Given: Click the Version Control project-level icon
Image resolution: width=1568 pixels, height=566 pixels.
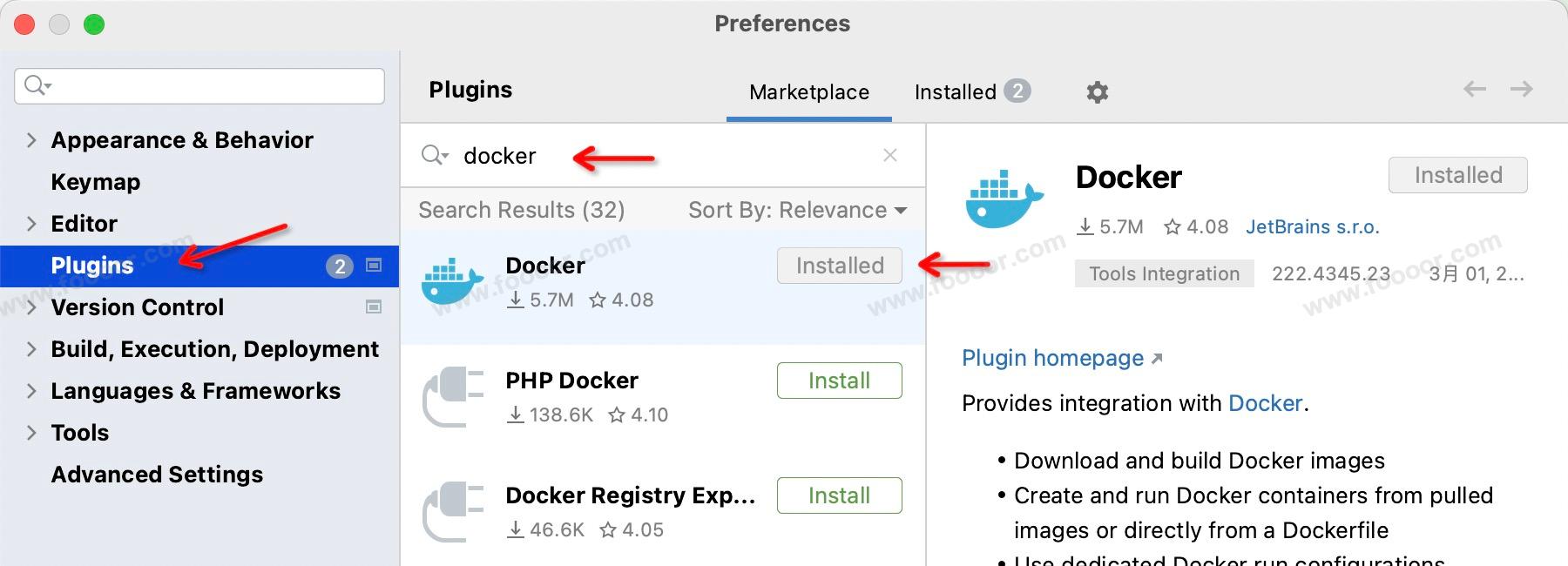Looking at the screenshot, I should (x=374, y=307).
